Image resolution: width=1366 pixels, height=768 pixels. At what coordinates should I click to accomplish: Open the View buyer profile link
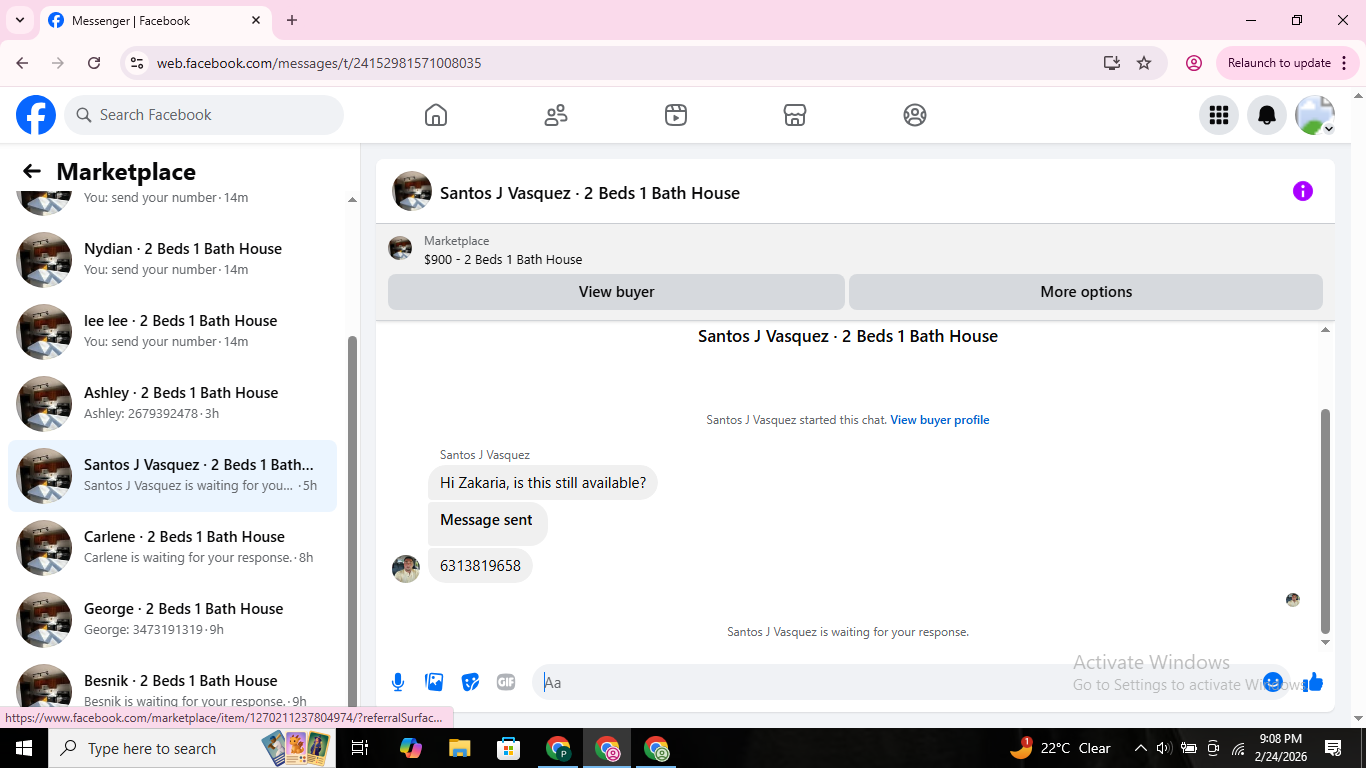[x=940, y=420]
